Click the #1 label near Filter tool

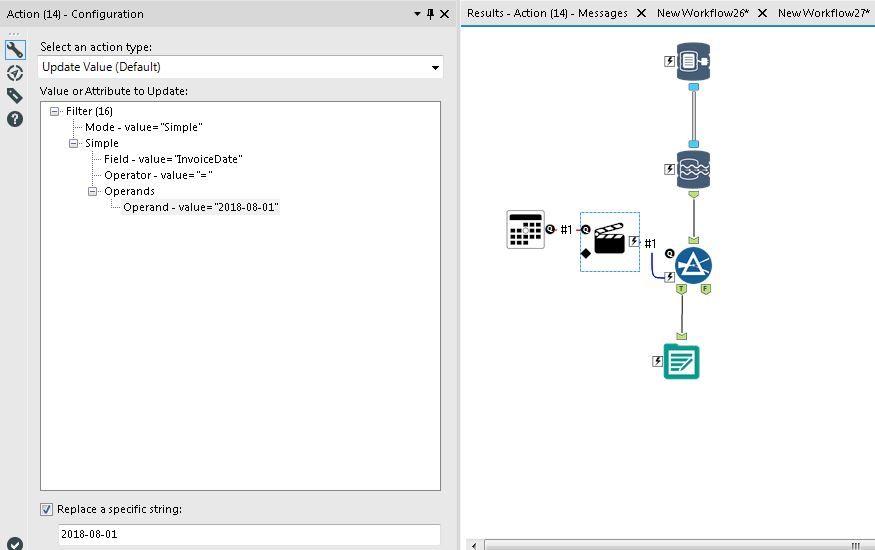[x=650, y=243]
